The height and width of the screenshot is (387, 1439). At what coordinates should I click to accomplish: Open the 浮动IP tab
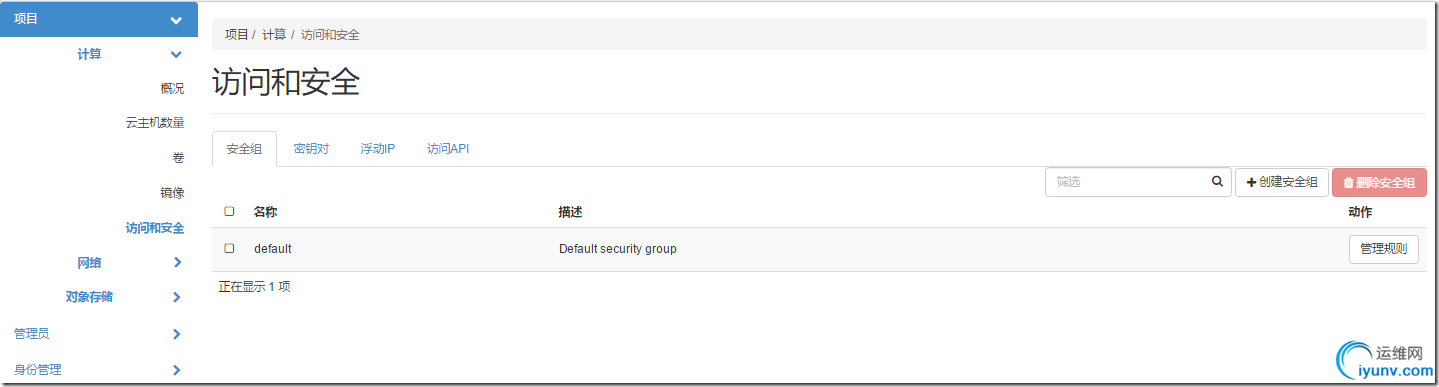[x=378, y=148]
